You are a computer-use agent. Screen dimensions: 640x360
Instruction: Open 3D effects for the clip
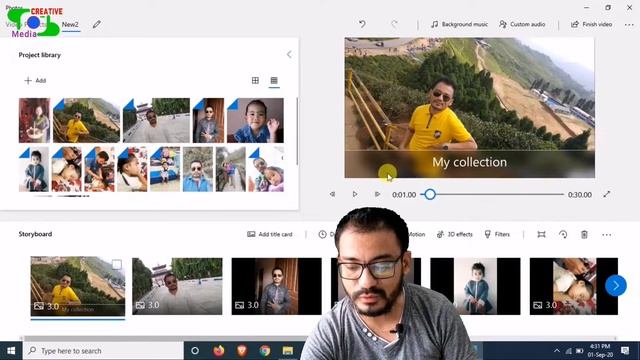click(455, 234)
